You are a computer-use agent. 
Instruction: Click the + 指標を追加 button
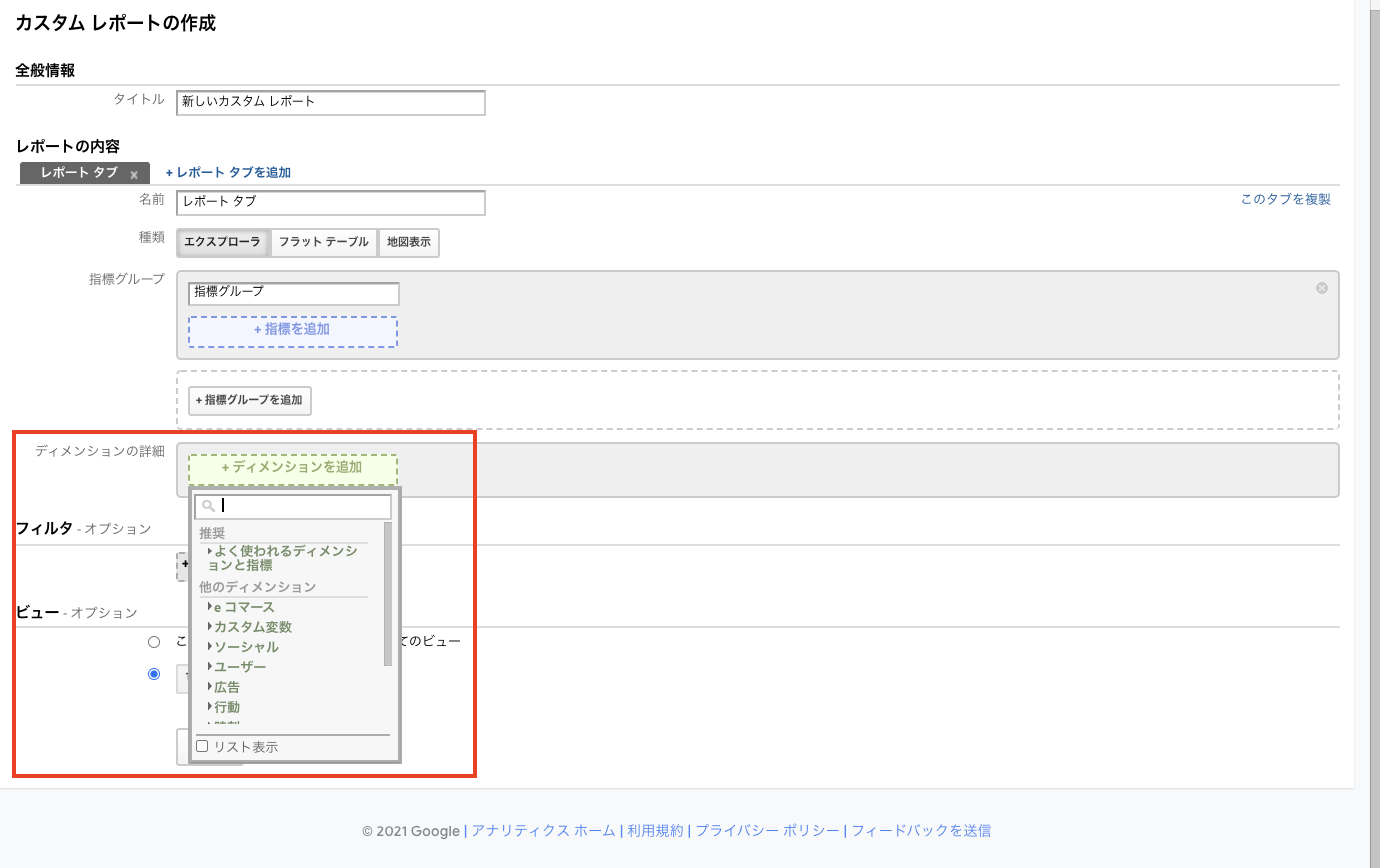coord(292,330)
